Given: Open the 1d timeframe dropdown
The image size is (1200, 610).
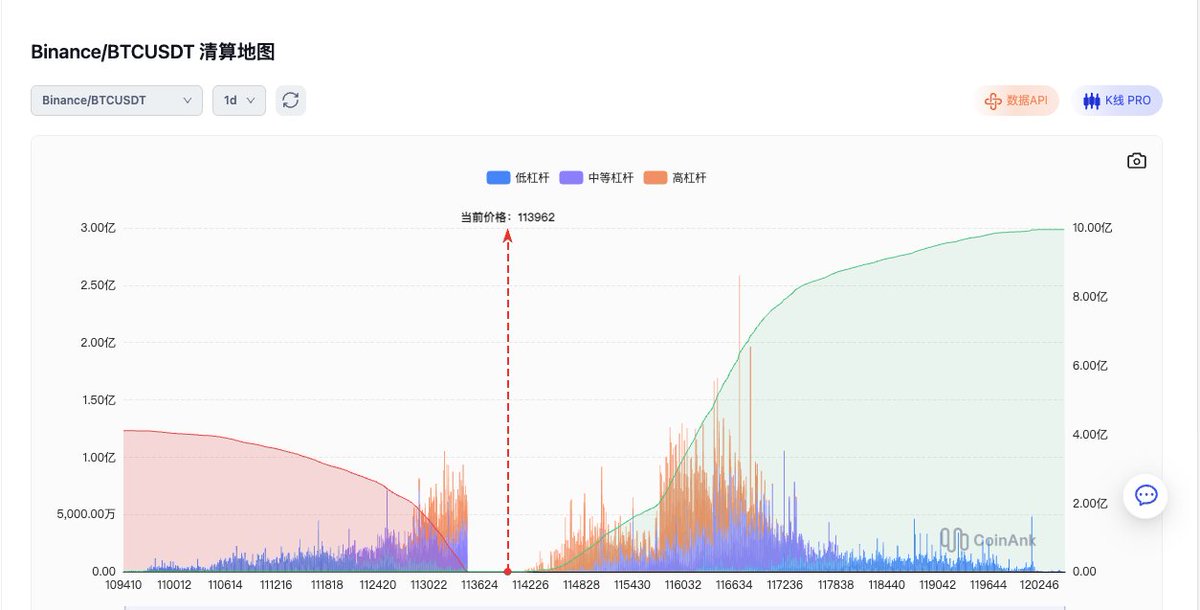Looking at the screenshot, I should (238, 100).
